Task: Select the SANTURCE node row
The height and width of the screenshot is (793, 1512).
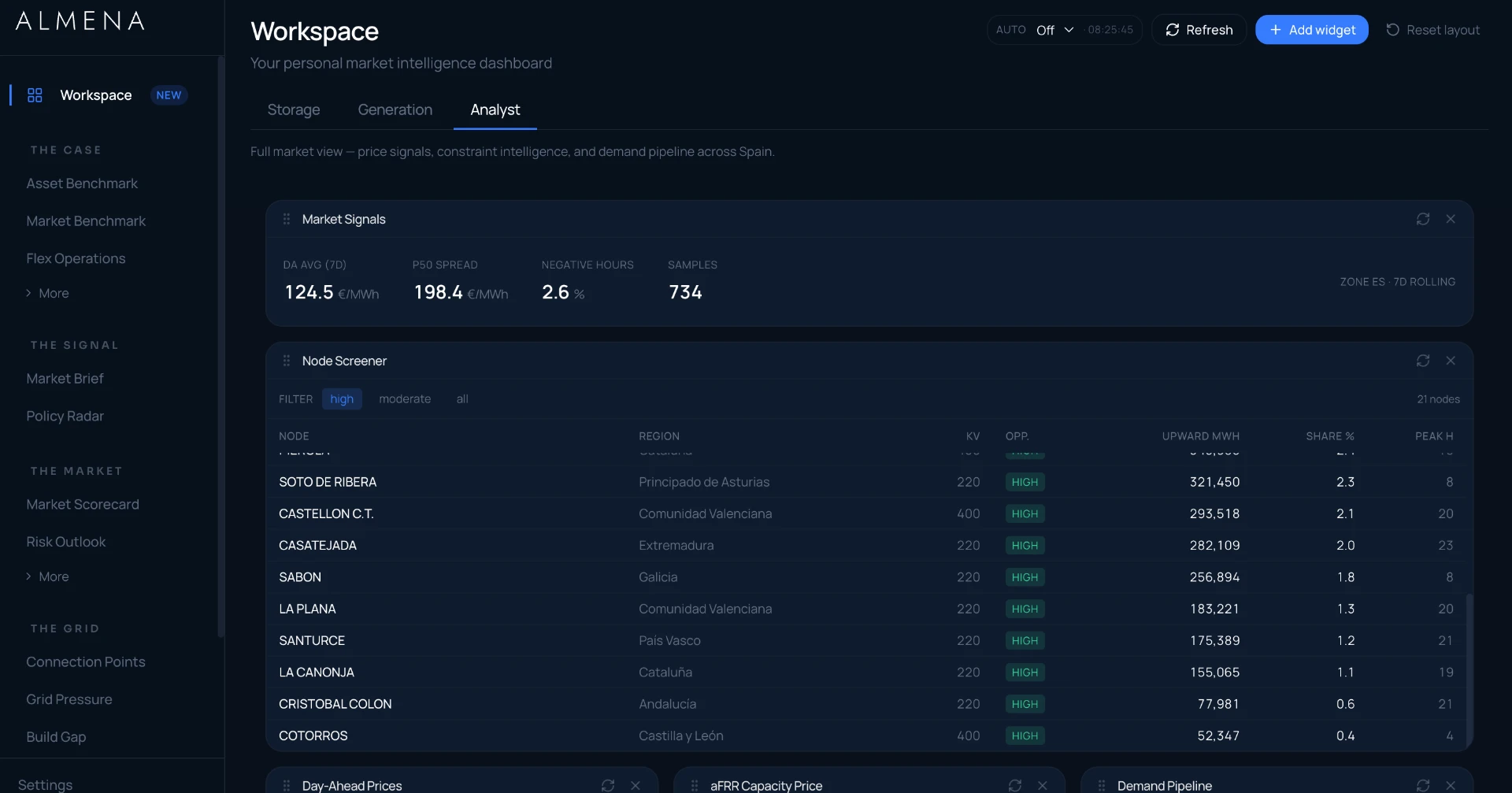Action: [866, 640]
